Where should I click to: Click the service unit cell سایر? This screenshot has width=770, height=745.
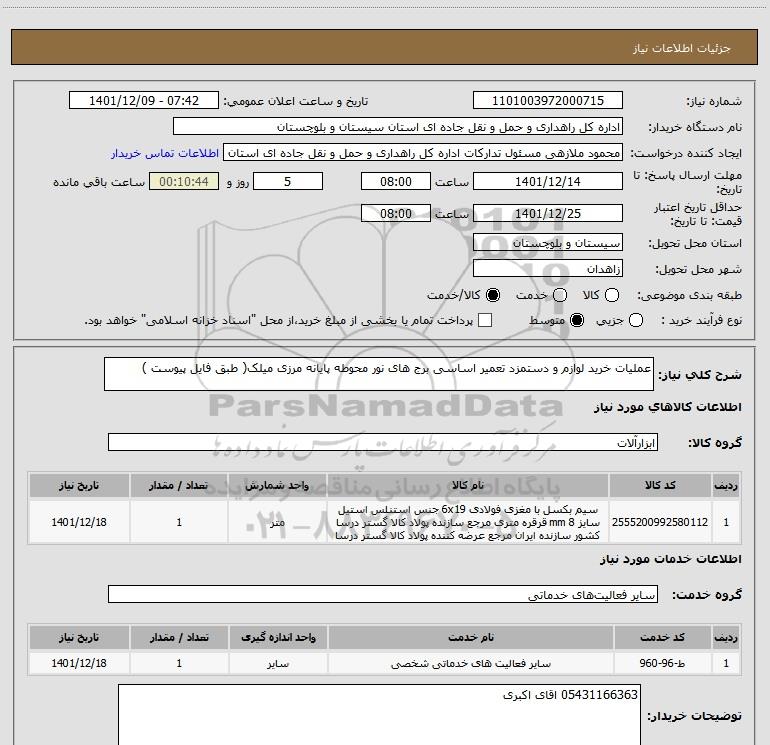(278, 663)
